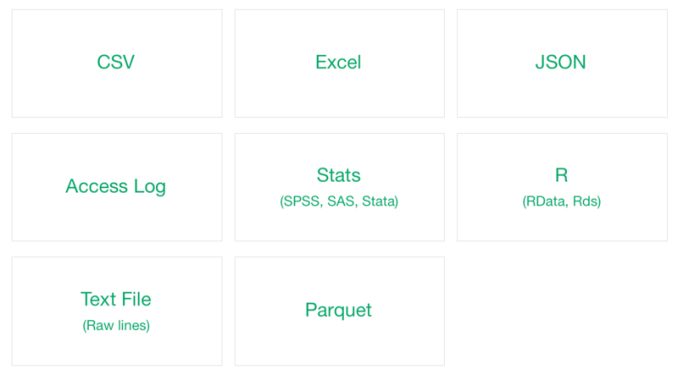The width and height of the screenshot is (678, 375).
Task: Select the Access Log data type
Action: pos(117,187)
